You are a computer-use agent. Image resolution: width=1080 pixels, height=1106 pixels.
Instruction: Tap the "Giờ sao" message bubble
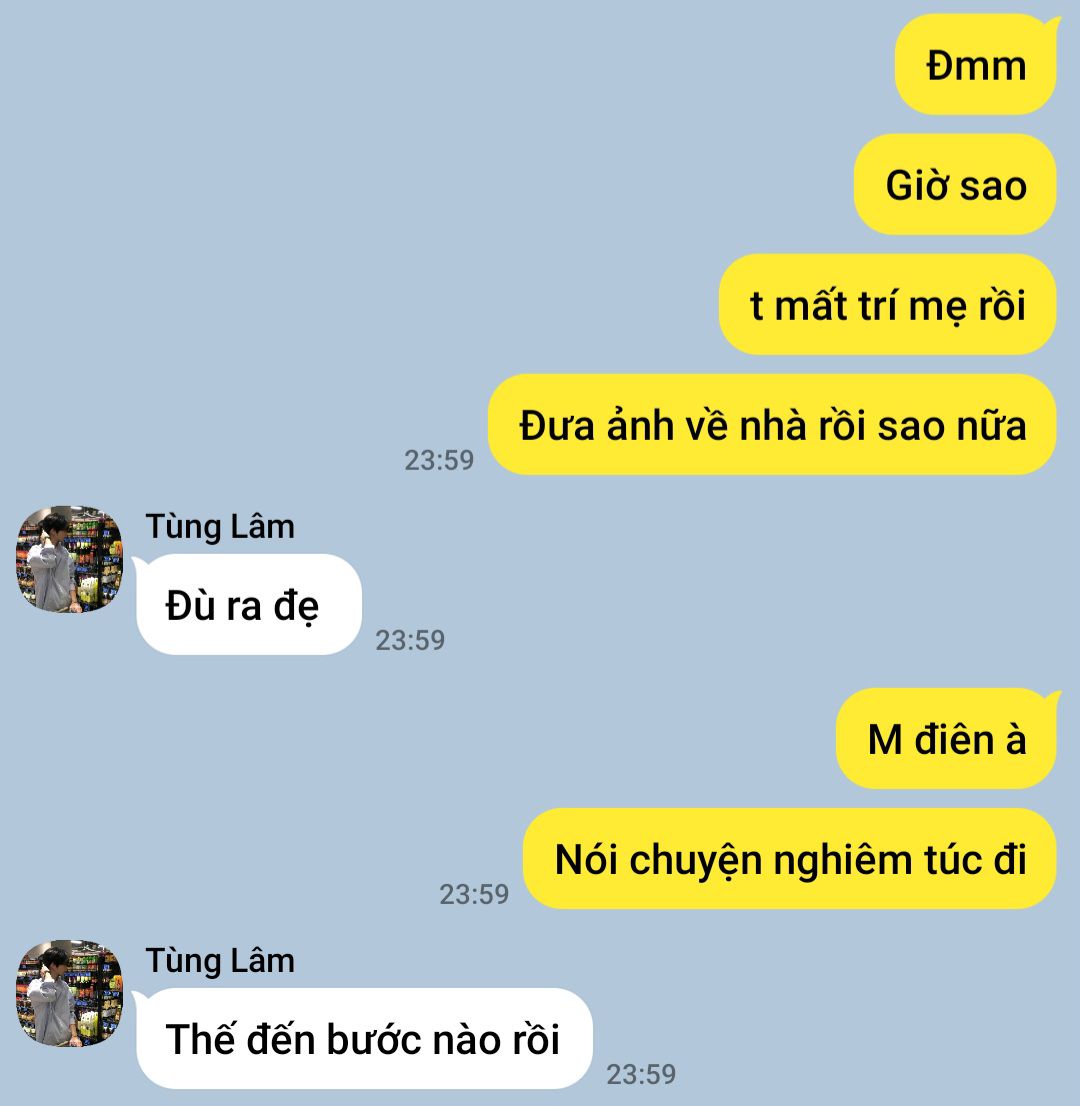955,185
